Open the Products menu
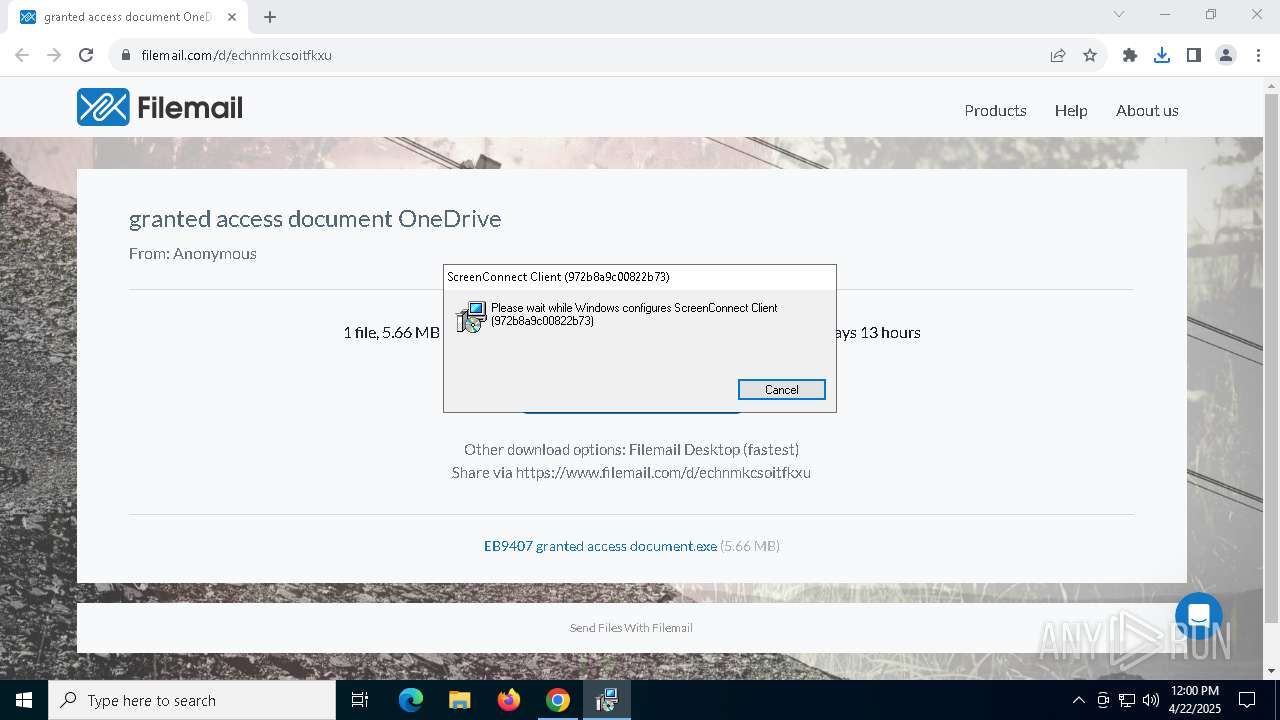Screen dimensions: 1280x720 pos(995,110)
